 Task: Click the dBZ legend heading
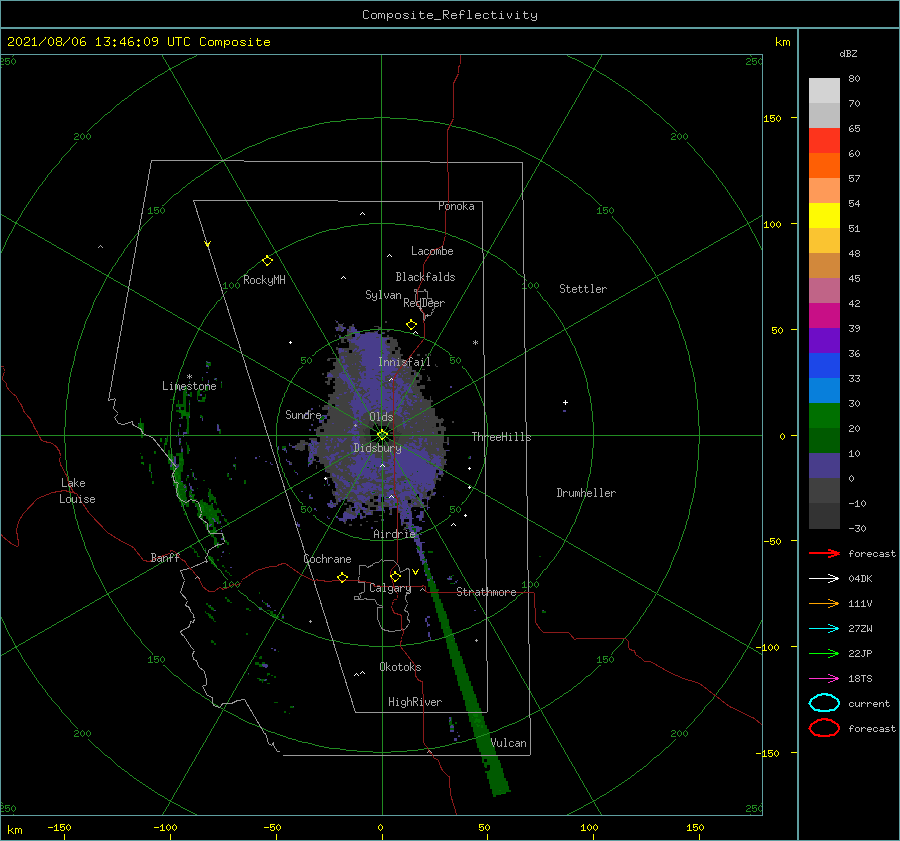click(848, 53)
